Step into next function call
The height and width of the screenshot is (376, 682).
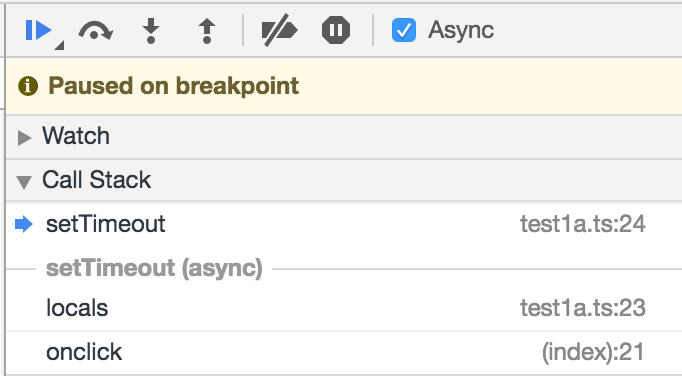click(x=151, y=31)
